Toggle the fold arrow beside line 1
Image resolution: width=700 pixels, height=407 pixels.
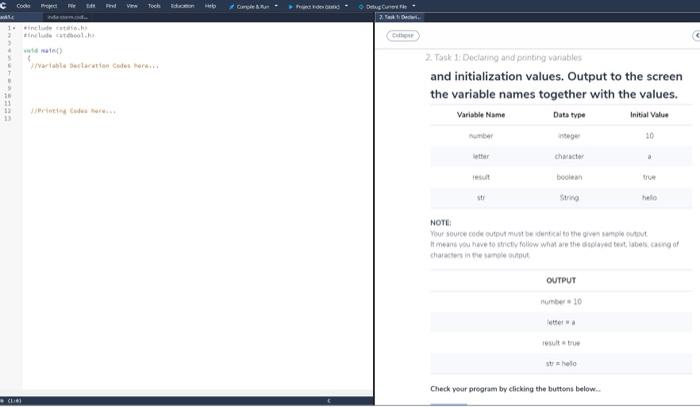[x=14, y=28]
